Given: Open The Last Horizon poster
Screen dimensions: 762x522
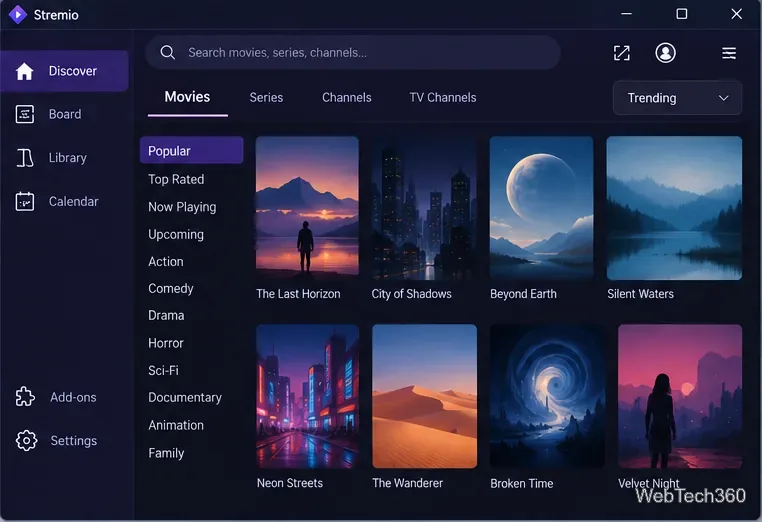Looking at the screenshot, I should (307, 206).
